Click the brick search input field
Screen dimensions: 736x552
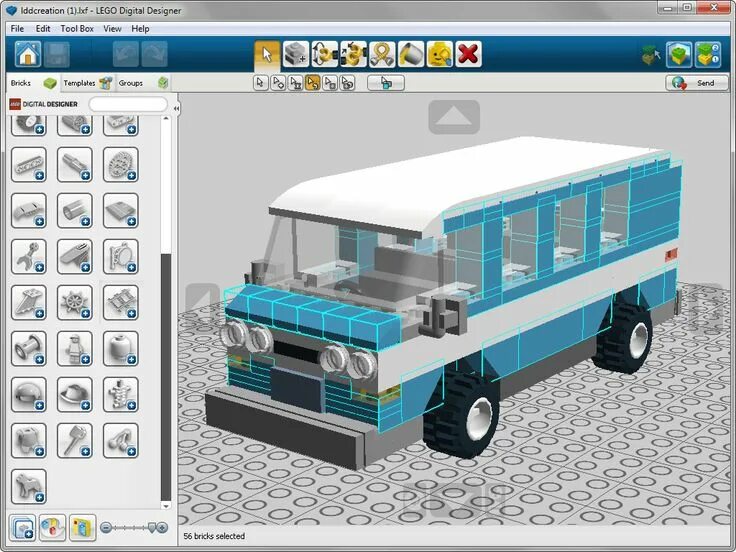point(128,104)
